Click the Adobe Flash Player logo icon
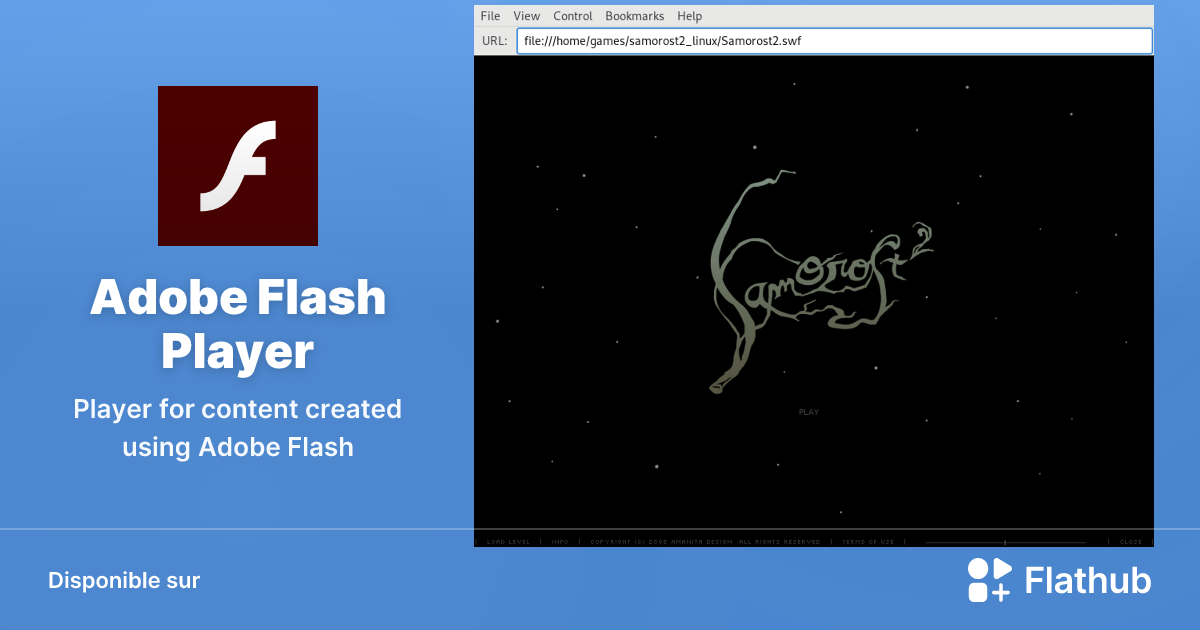The width and height of the screenshot is (1200, 630). 237,165
